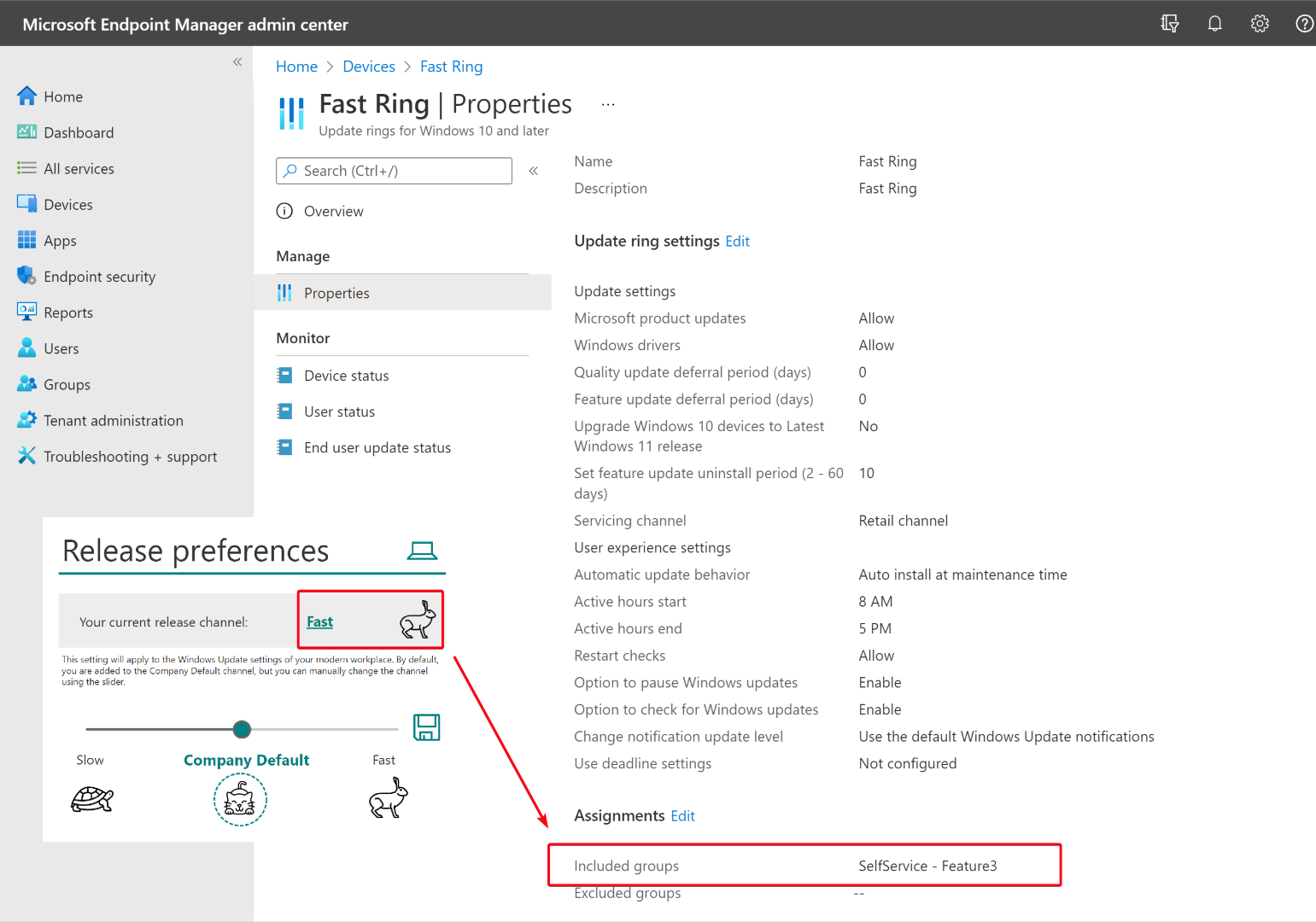Click the Devices monitor icon in sidebar
Image resolution: width=1316 pixels, height=922 pixels.
tap(27, 204)
